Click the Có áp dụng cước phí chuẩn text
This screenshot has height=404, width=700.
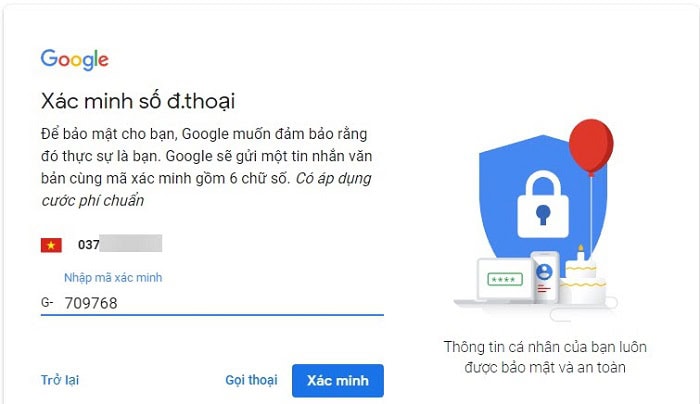point(206,189)
